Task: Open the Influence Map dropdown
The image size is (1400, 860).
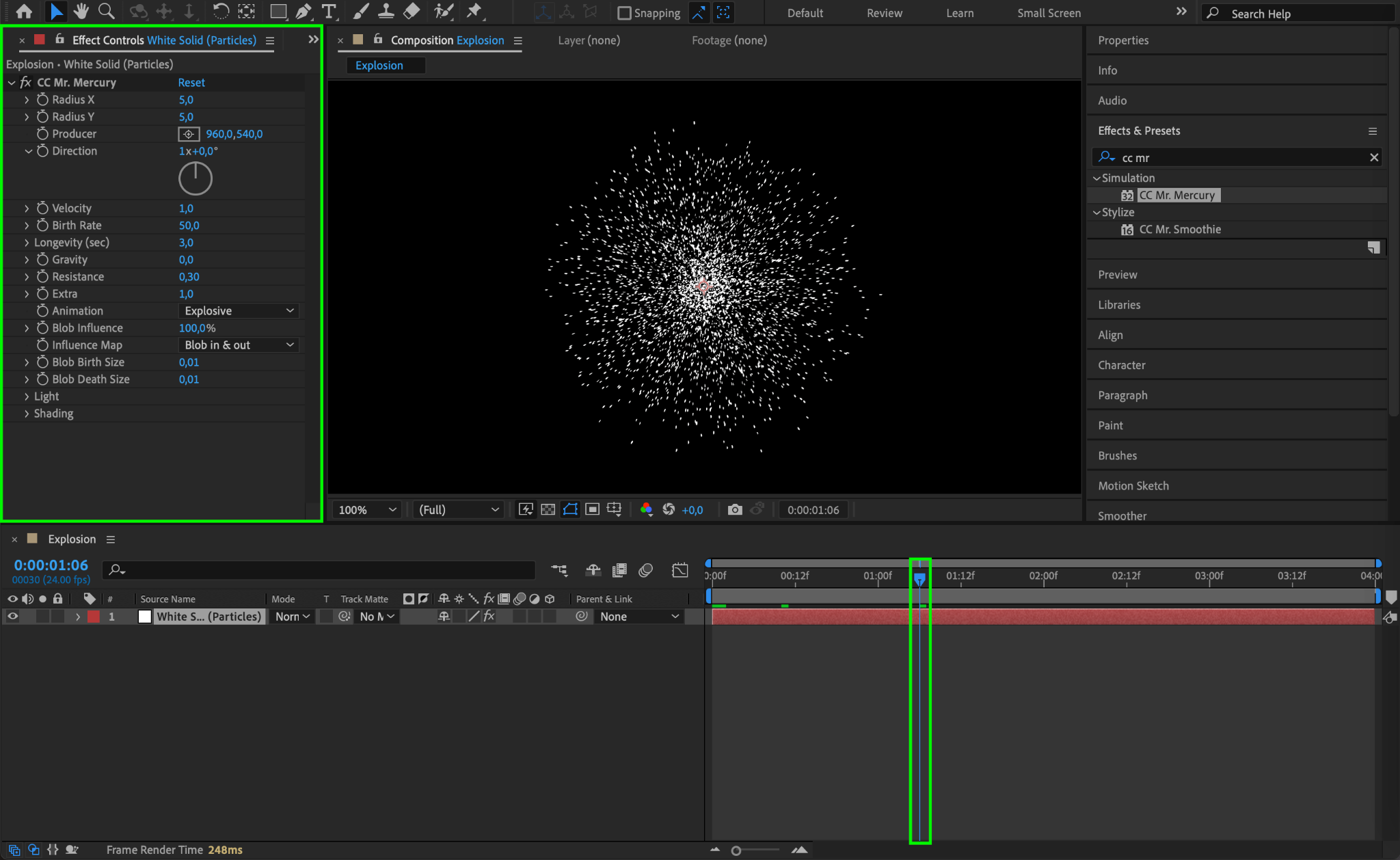Action: [239, 345]
